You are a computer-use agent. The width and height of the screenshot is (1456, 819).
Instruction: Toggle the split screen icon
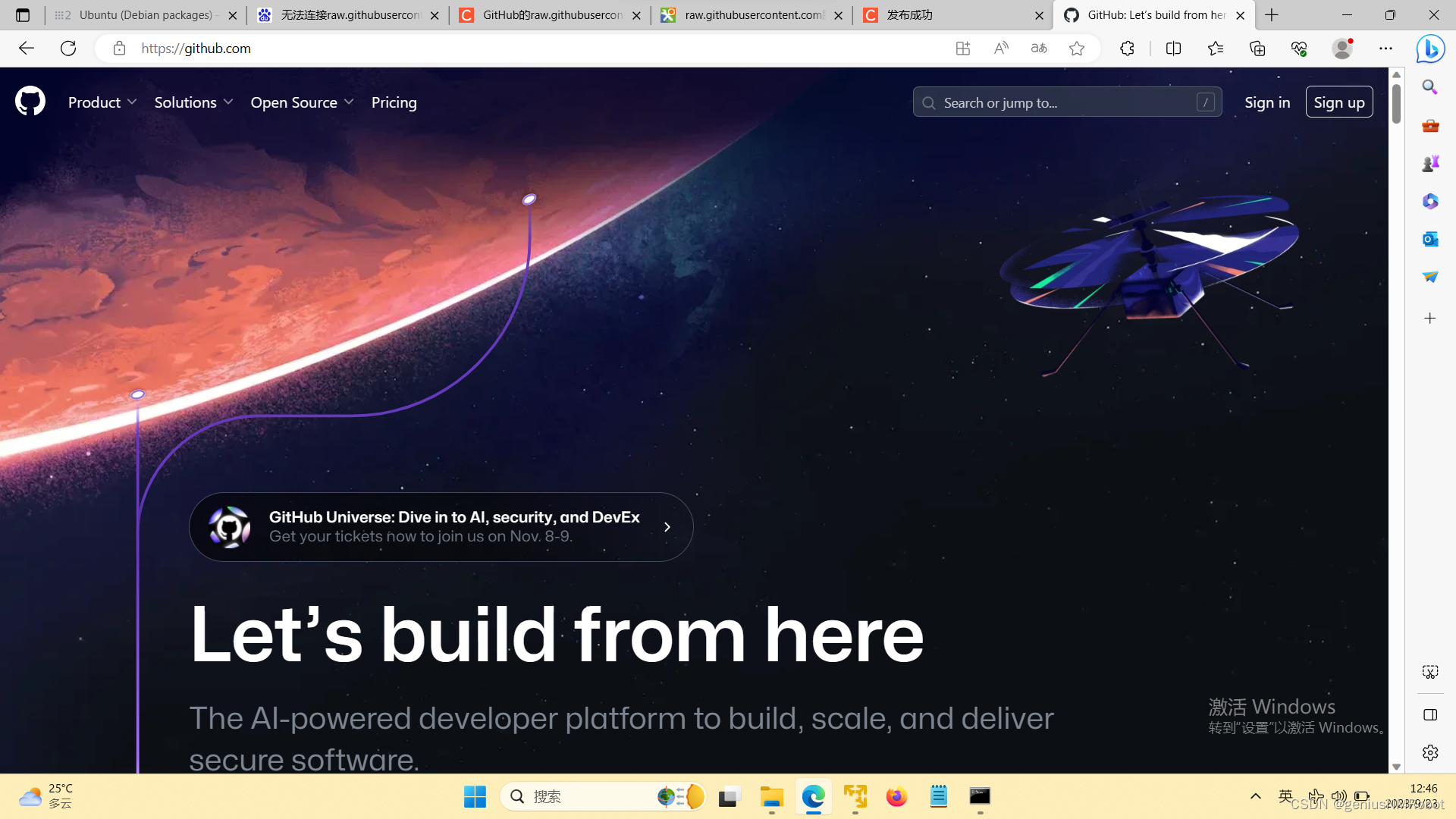1173,49
